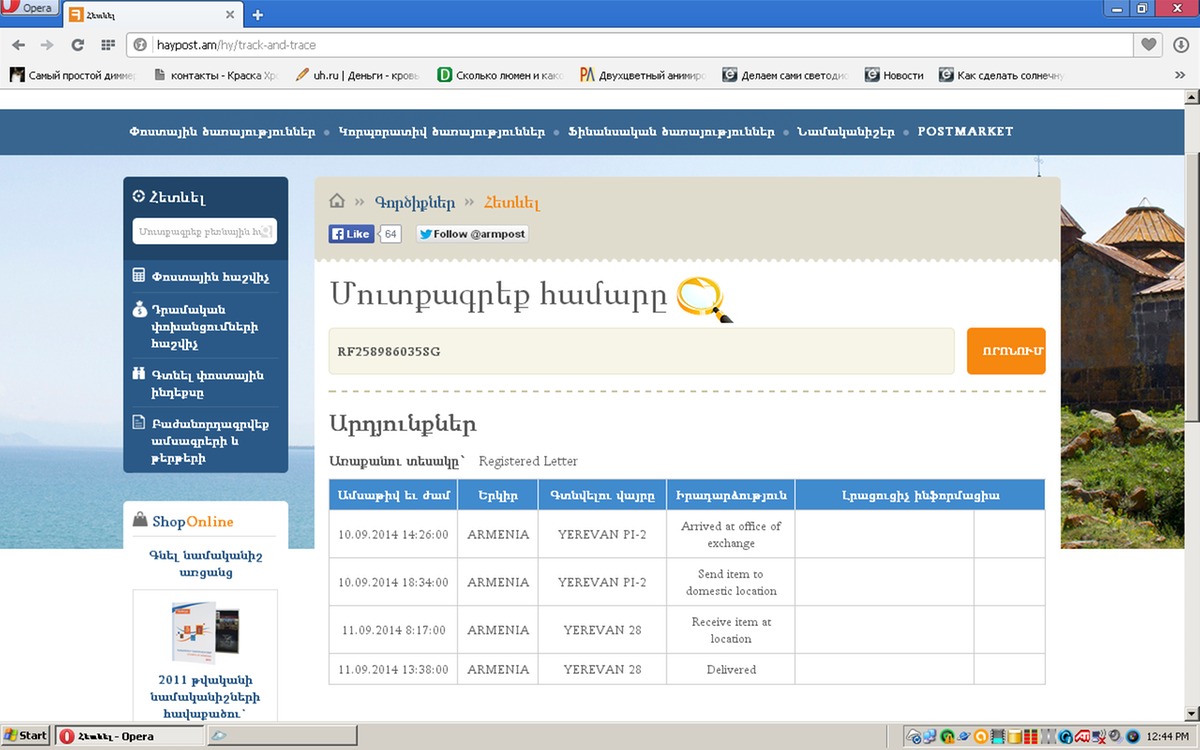Expand the bookmarks bar overflow chevron
This screenshot has height=750, width=1200.
coord(1180,75)
